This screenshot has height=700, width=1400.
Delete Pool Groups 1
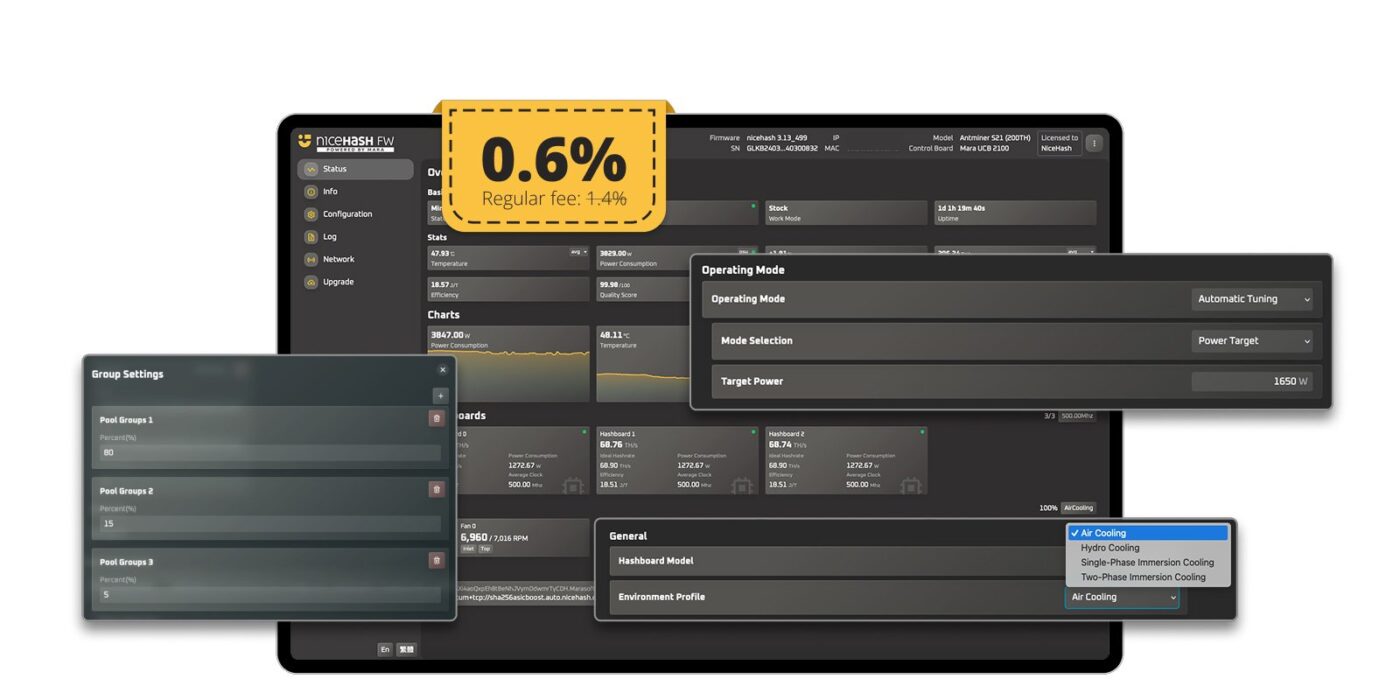pyautogui.click(x=436, y=419)
